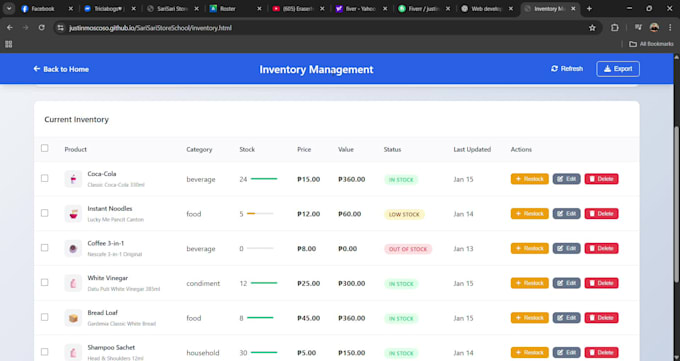Restock the Shampoo Sachet
Screen dimensions: 680x361
click(x=530, y=352)
